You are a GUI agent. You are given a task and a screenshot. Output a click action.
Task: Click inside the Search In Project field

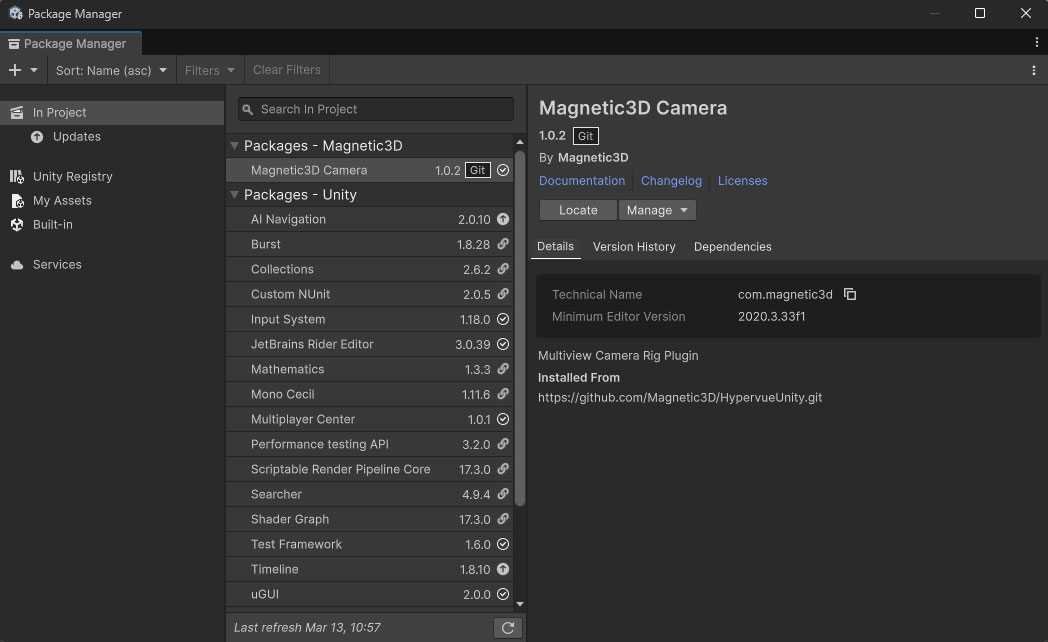[x=375, y=108]
